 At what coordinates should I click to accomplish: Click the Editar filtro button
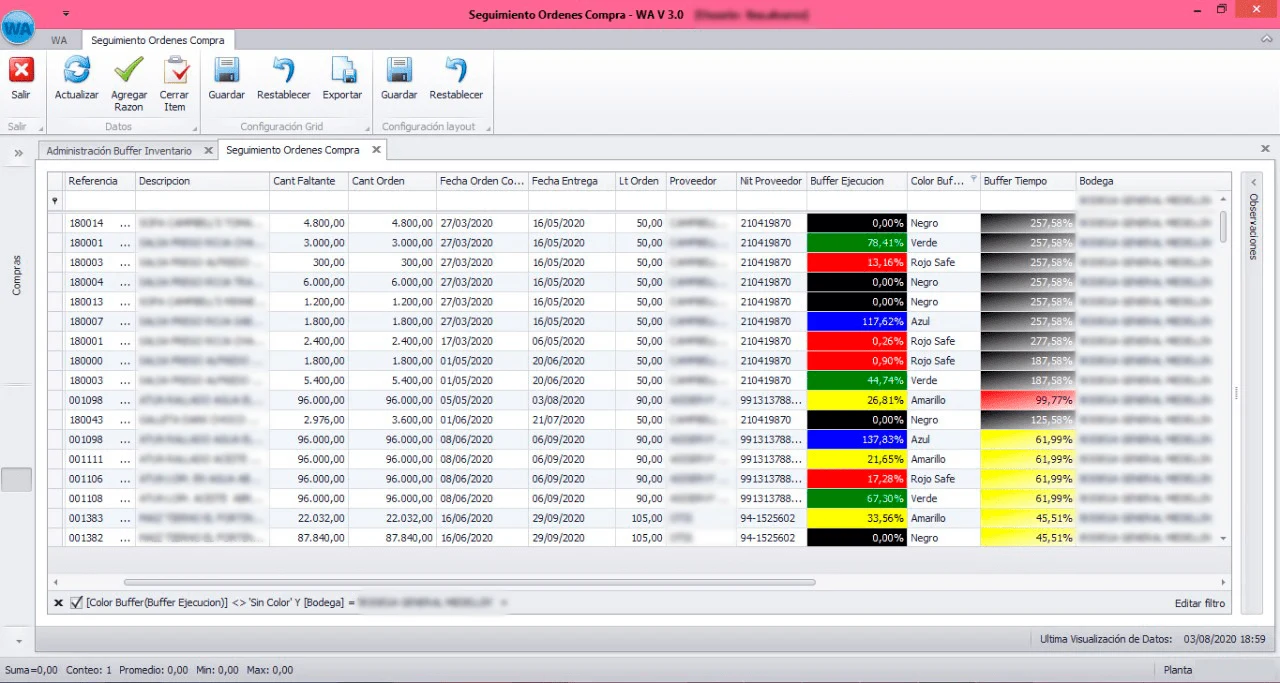(1200, 603)
